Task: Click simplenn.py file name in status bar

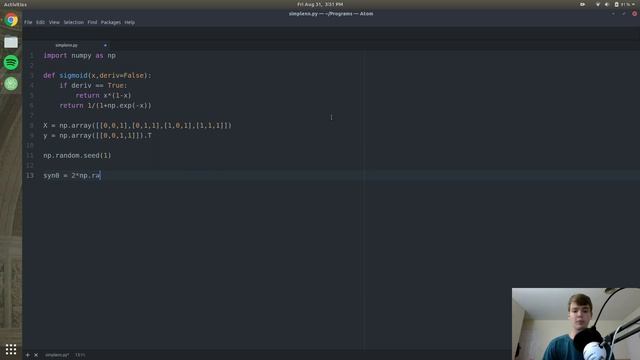Action: (57, 355)
